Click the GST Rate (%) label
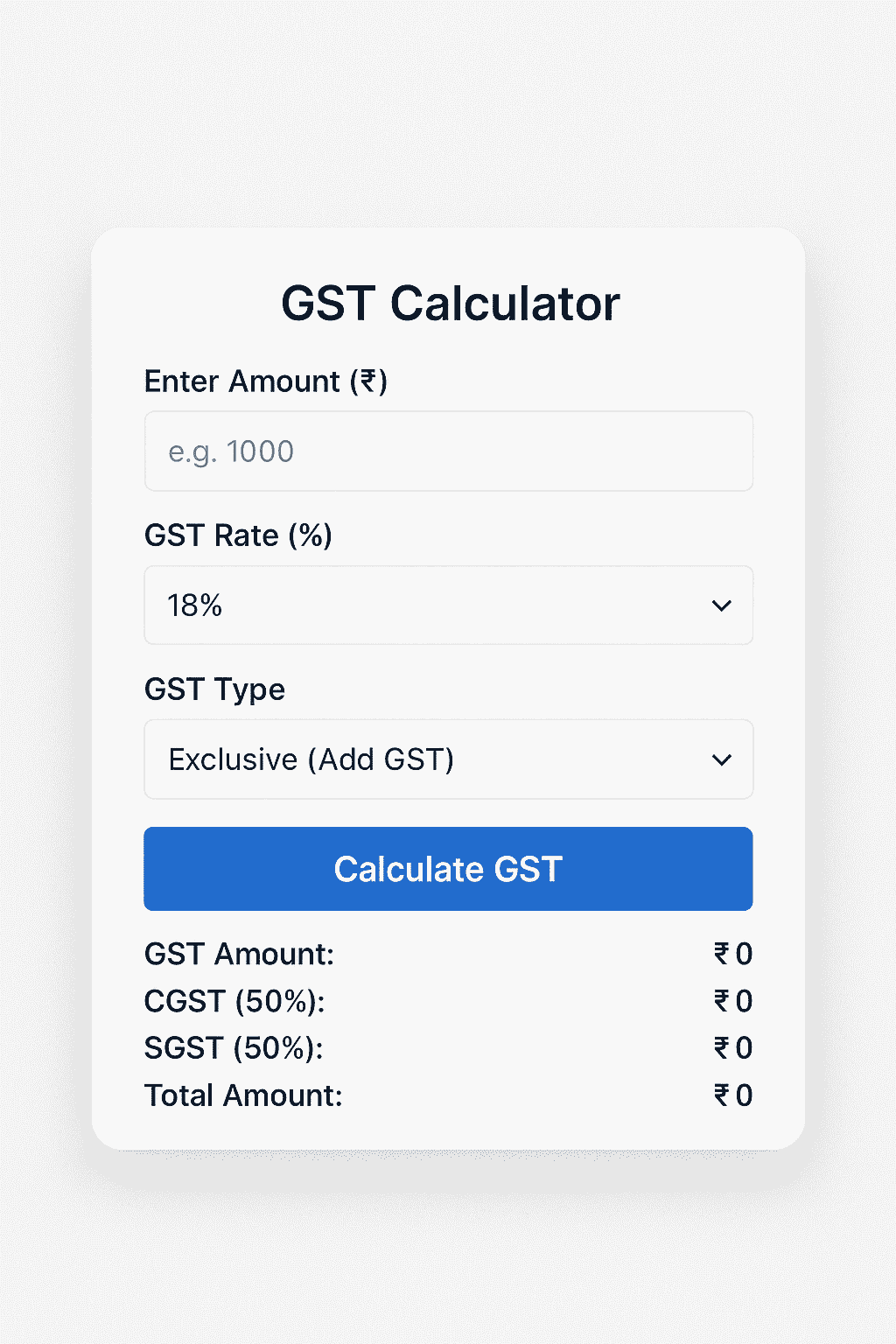 238,535
